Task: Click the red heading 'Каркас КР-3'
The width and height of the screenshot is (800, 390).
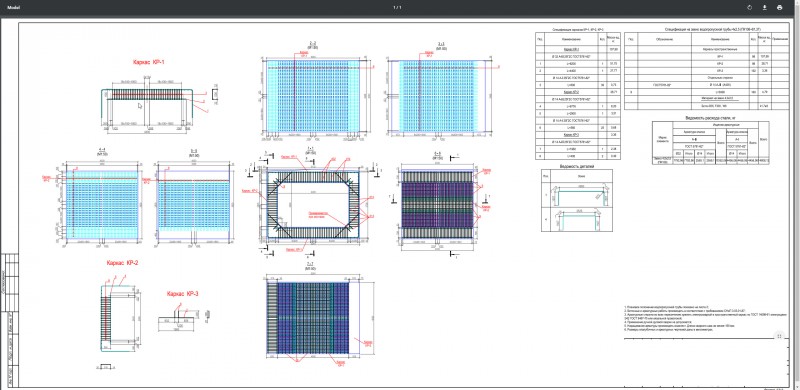Action: tap(183, 294)
